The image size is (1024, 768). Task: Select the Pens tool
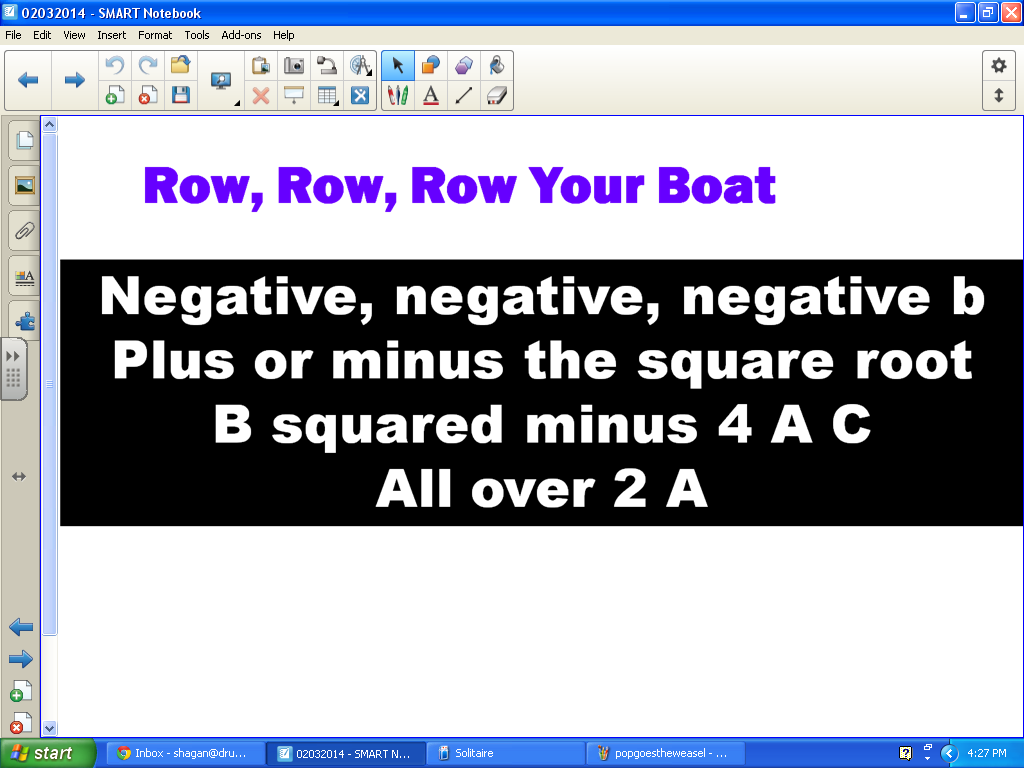398,95
